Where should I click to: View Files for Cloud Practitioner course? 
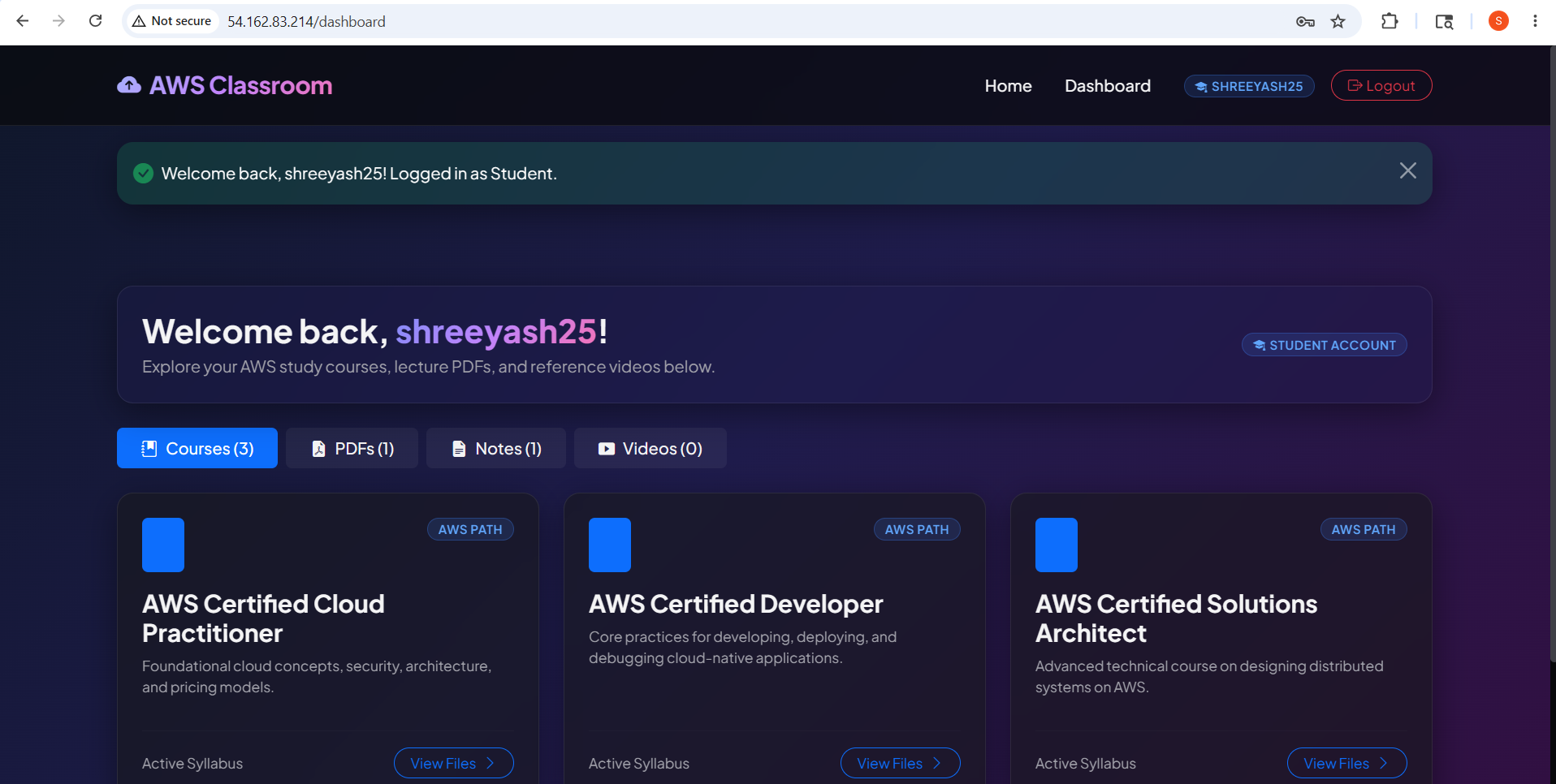(454, 763)
